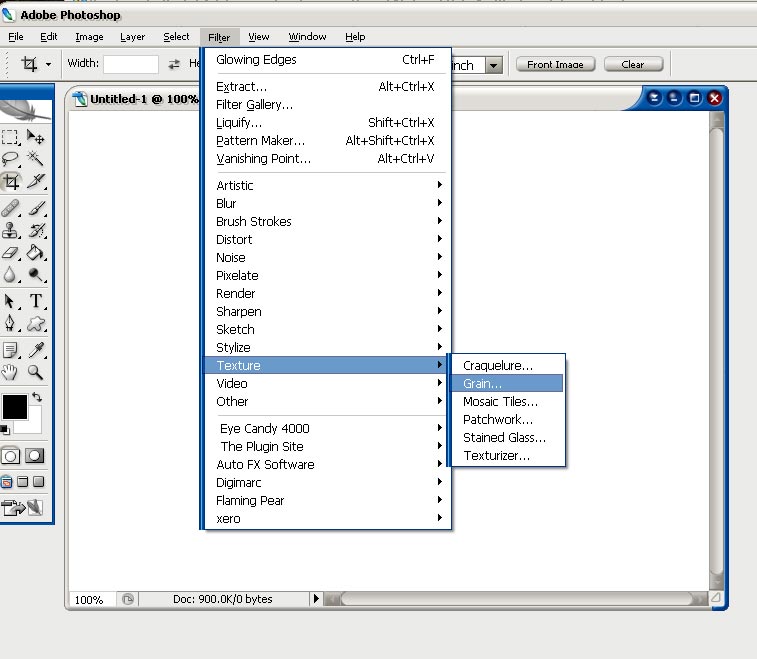
Task: Switch to Quick Mask mode
Action: pos(34,456)
